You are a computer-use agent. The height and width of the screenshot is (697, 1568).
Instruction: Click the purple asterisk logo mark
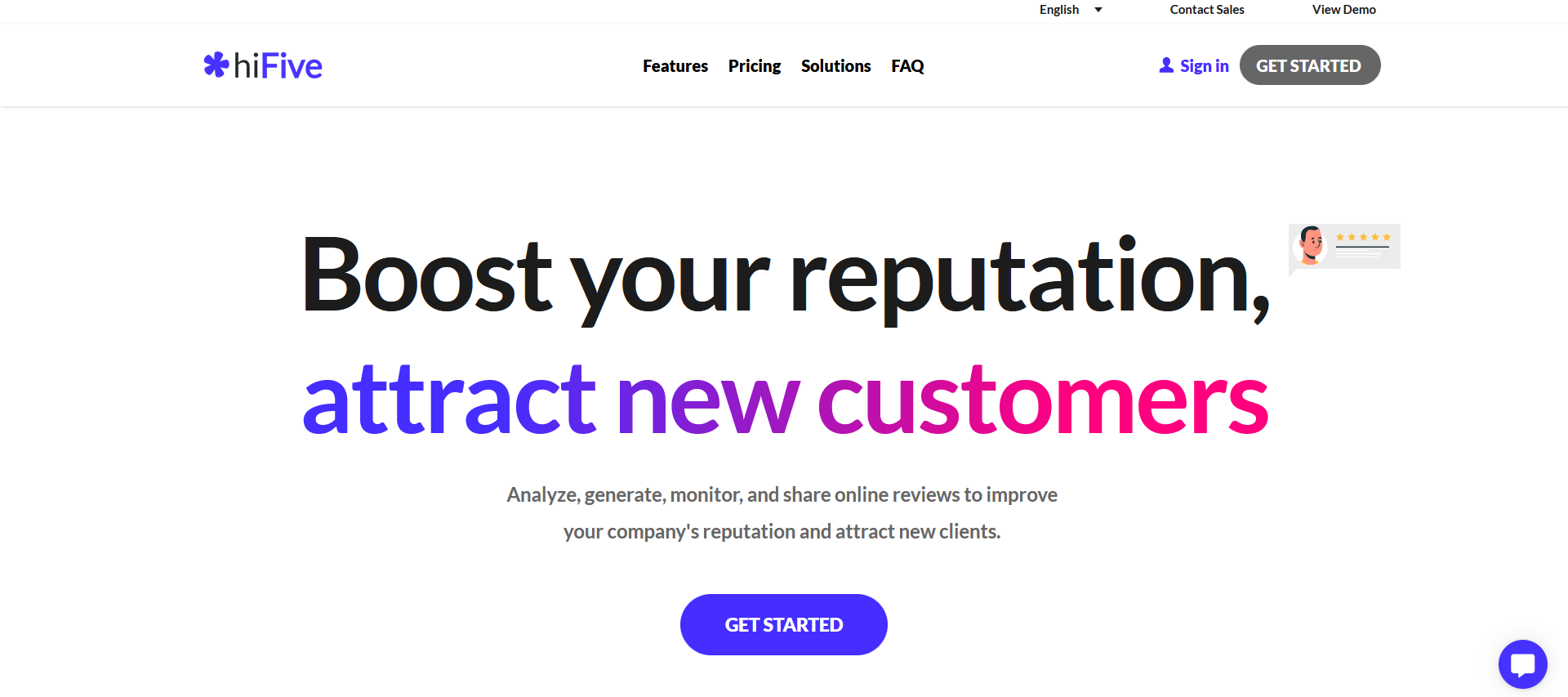click(215, 65)
